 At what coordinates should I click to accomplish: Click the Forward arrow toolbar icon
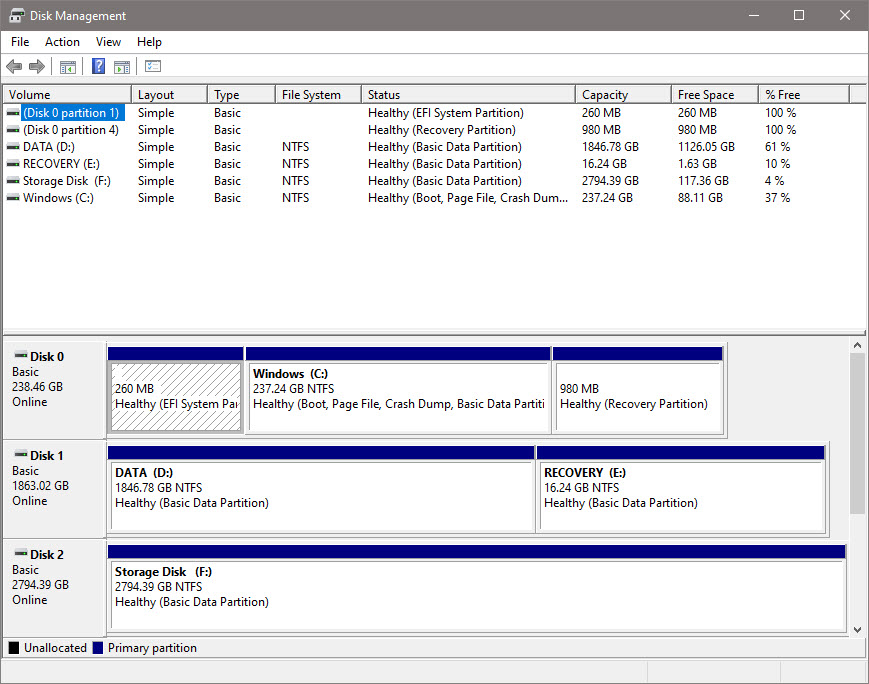(37, 67)
